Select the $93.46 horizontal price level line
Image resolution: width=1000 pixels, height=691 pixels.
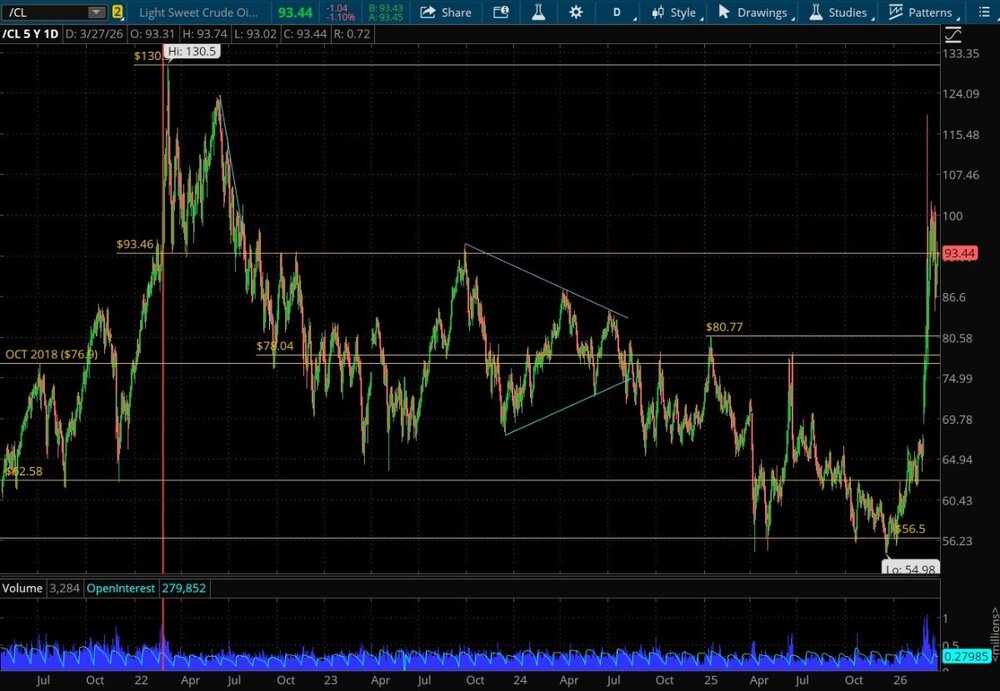click(500, 253)
